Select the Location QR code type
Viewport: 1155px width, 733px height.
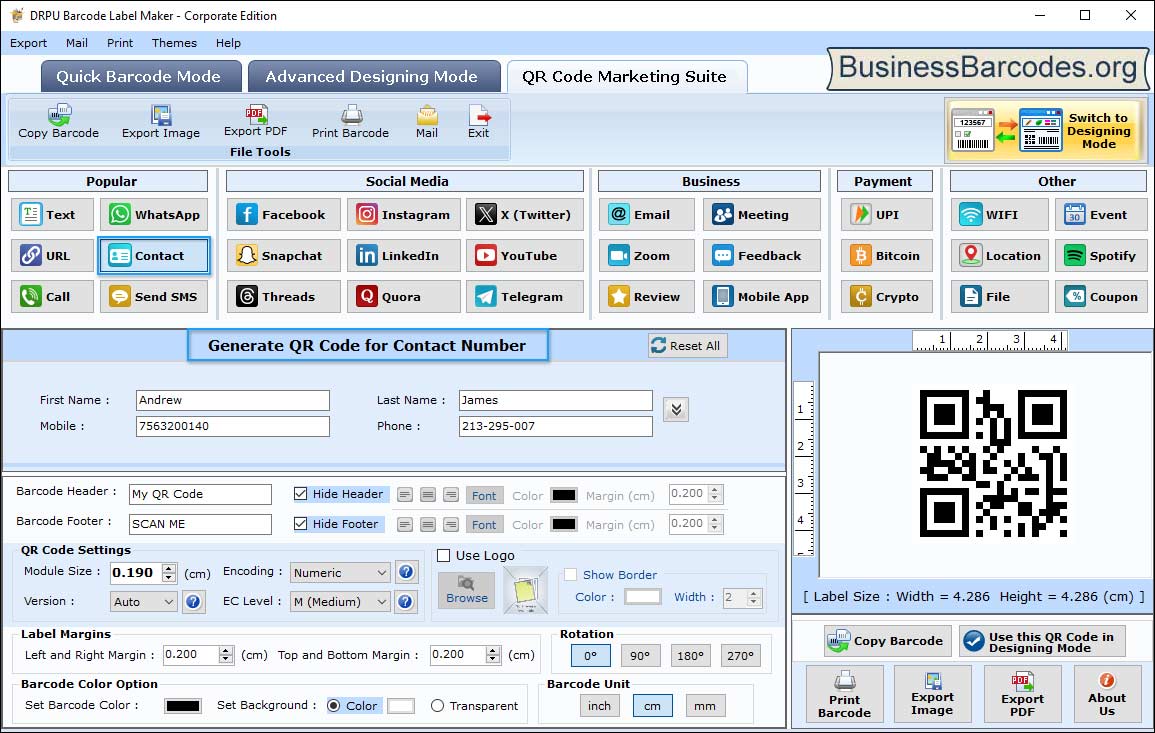[x=1000, y=256]
